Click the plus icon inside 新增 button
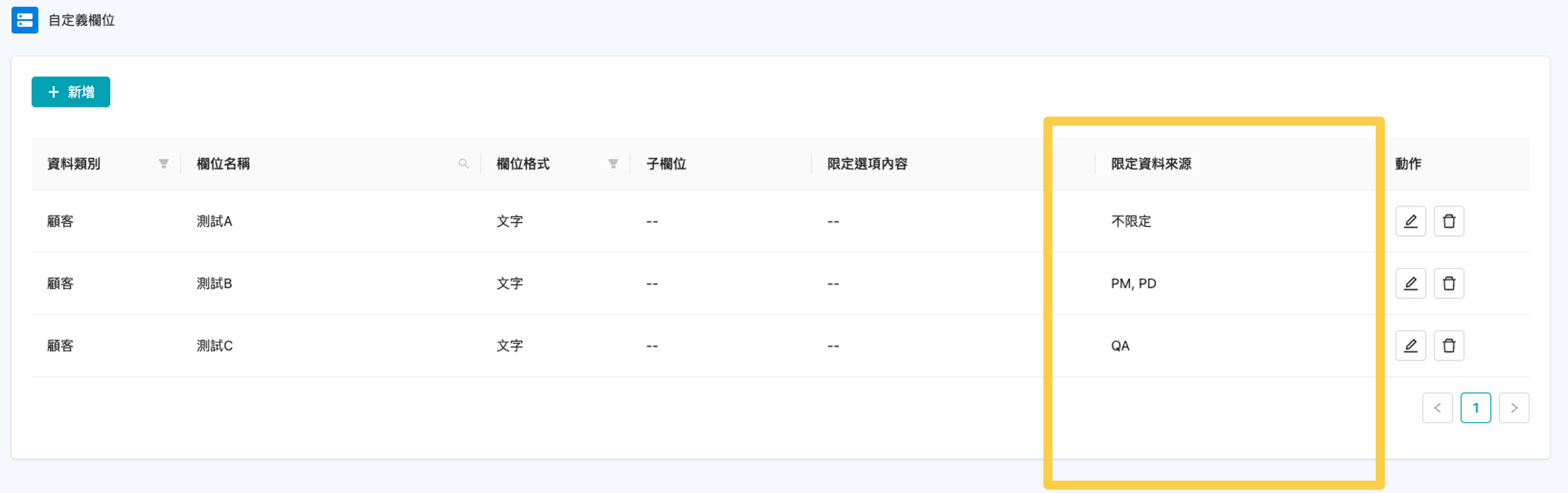1568x493 pixels. (53, 92)
